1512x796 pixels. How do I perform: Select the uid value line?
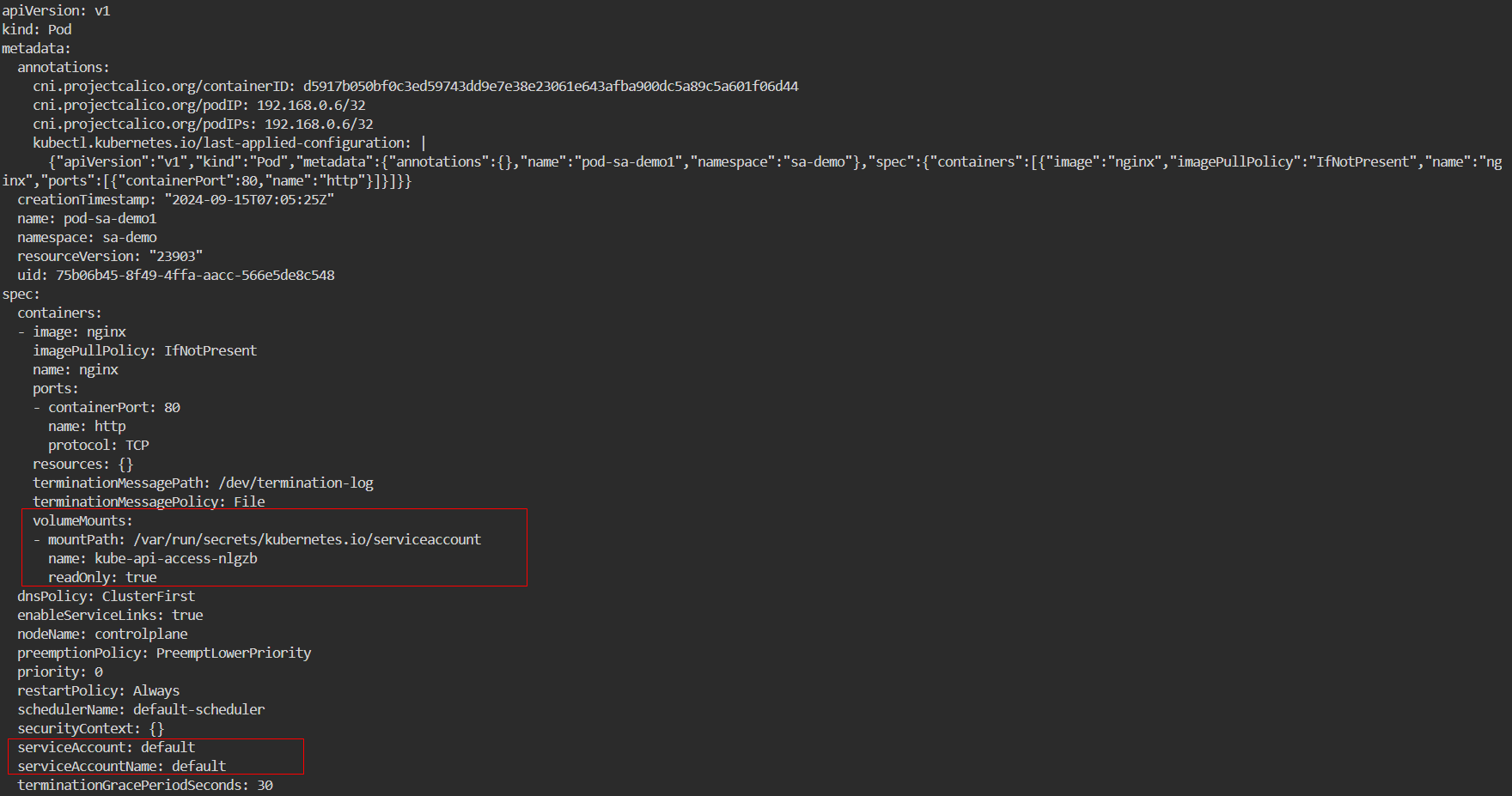tap(176, 276)
